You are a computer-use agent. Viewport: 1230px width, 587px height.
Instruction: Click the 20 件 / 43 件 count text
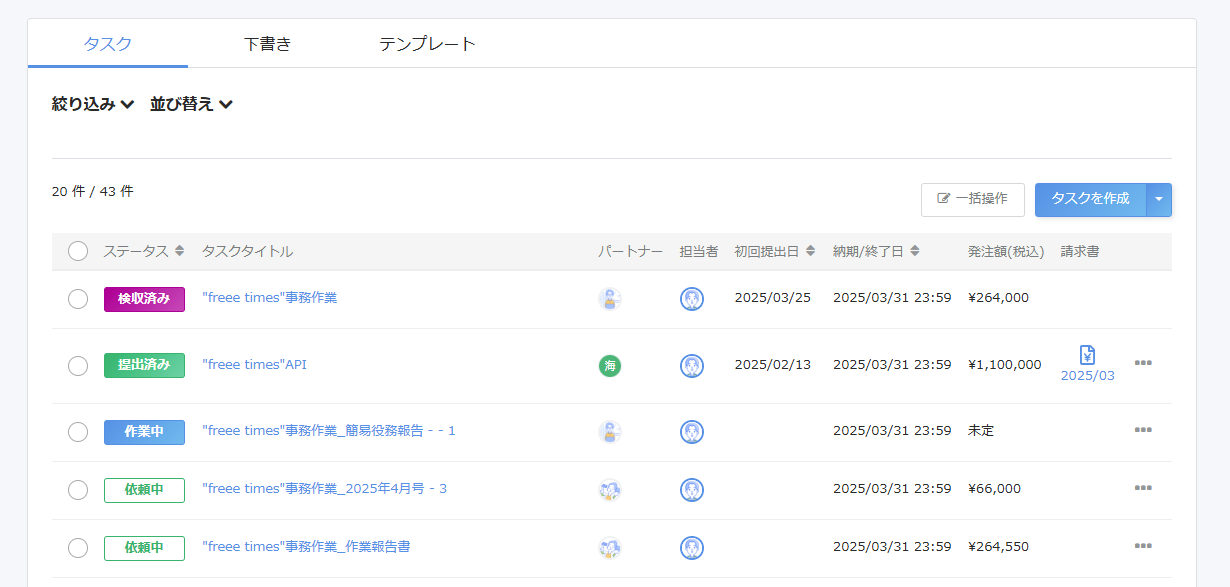coord(93,191)
